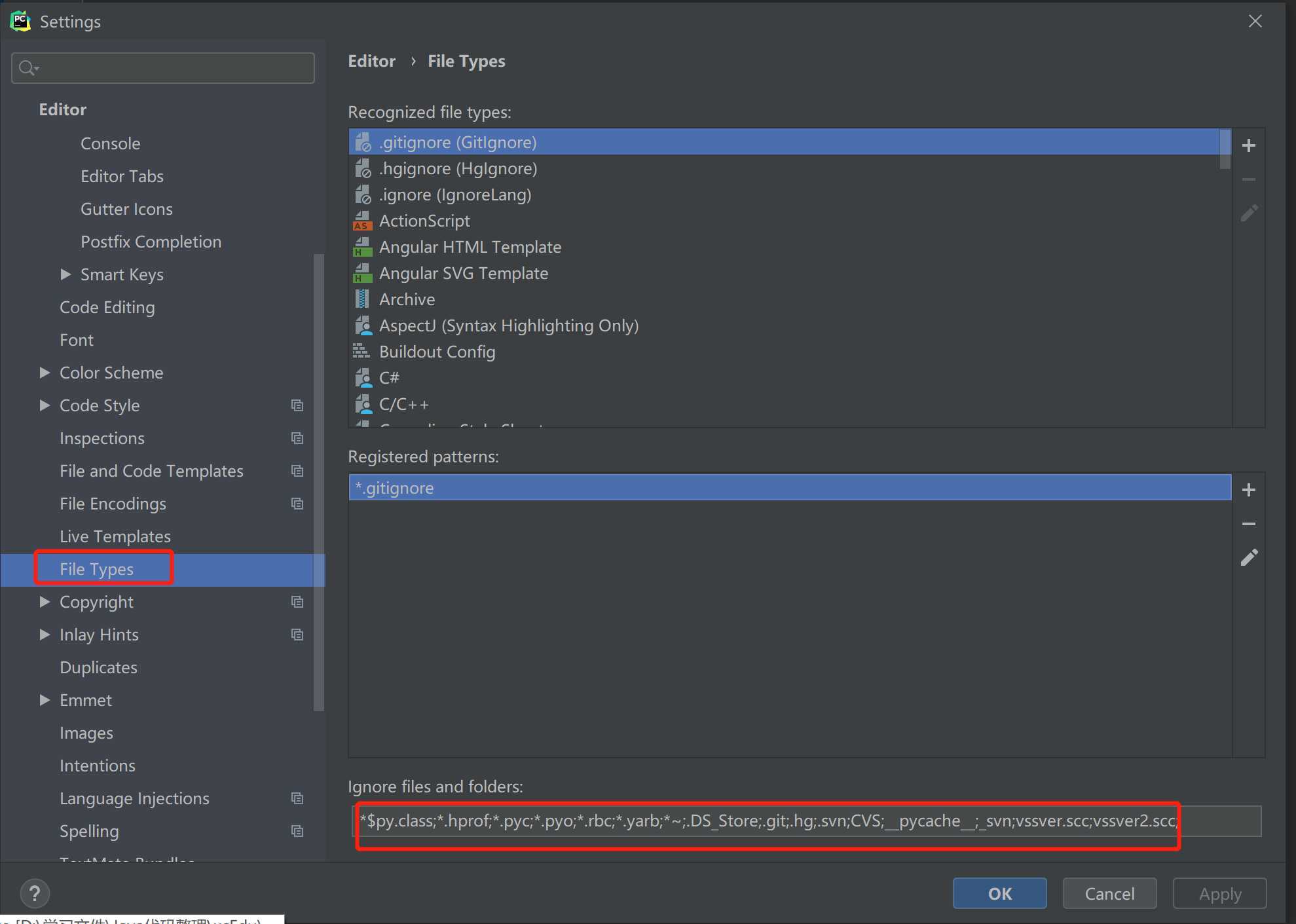The image size is (1296, 924).
Task: Click the ActionScript file type icon
Action: (x=362, y=221)
